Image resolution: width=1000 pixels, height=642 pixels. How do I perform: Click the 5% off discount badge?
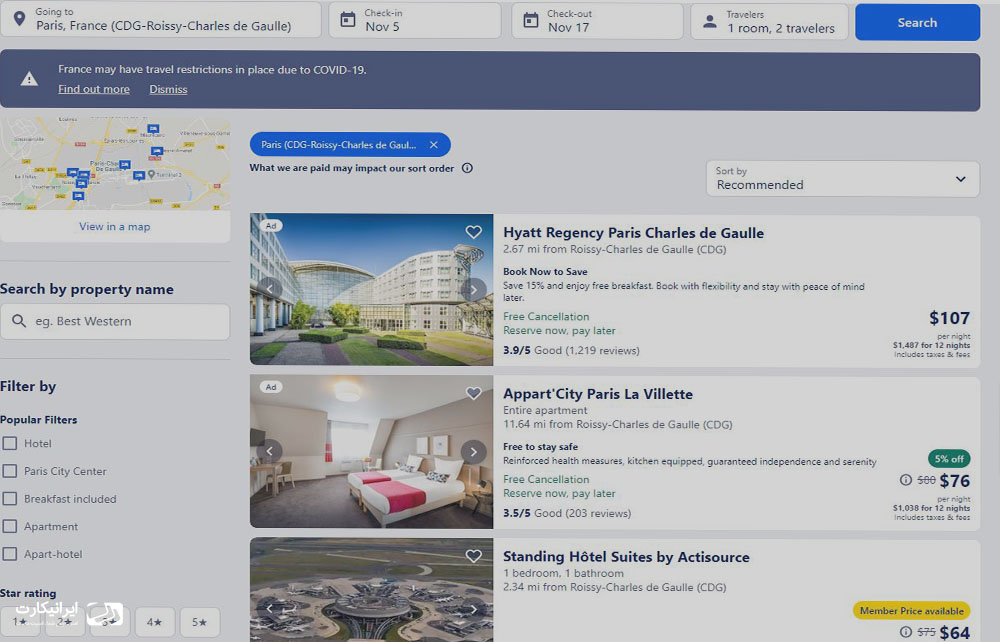point(949,458)
